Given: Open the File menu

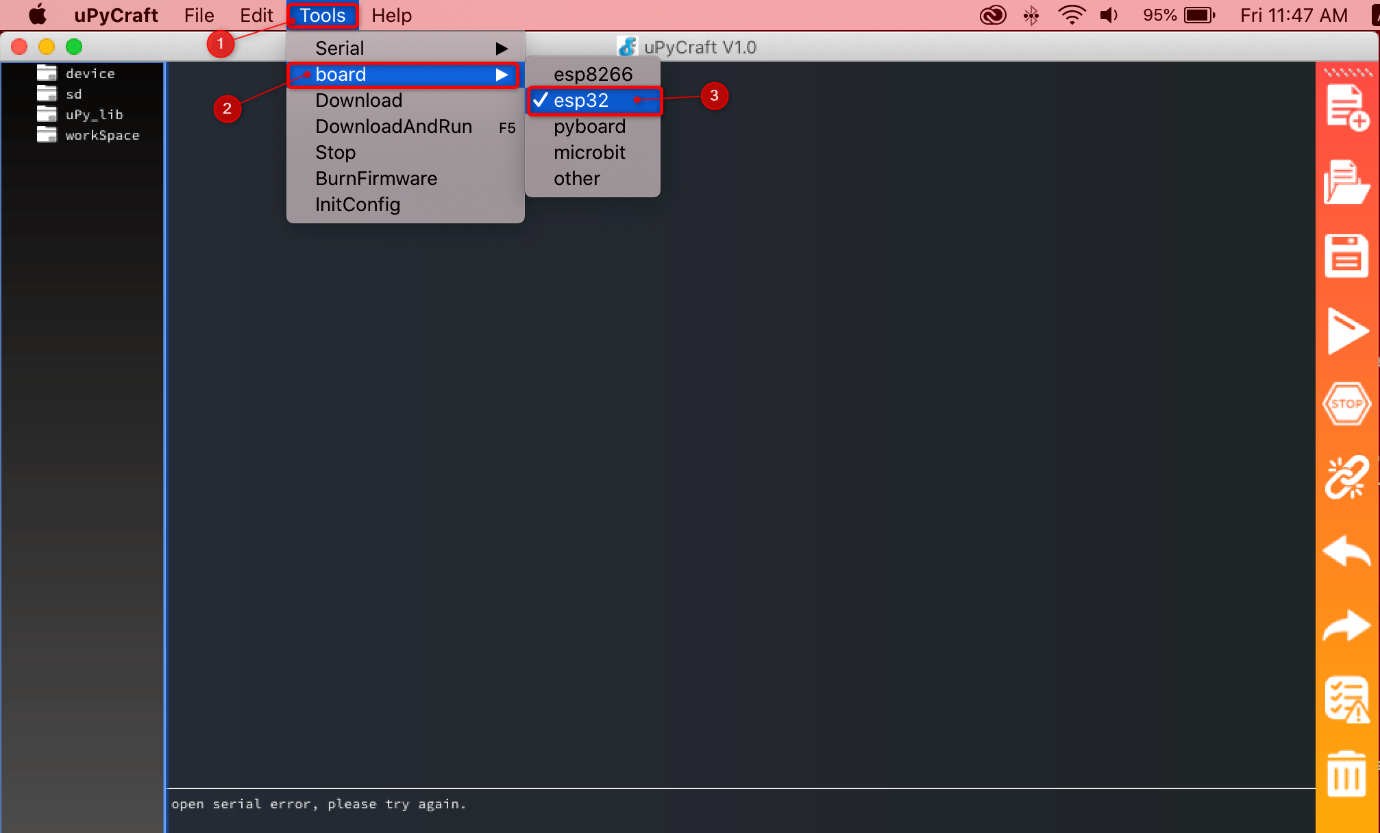Looking at the screenshot, I should pos(199,15).
